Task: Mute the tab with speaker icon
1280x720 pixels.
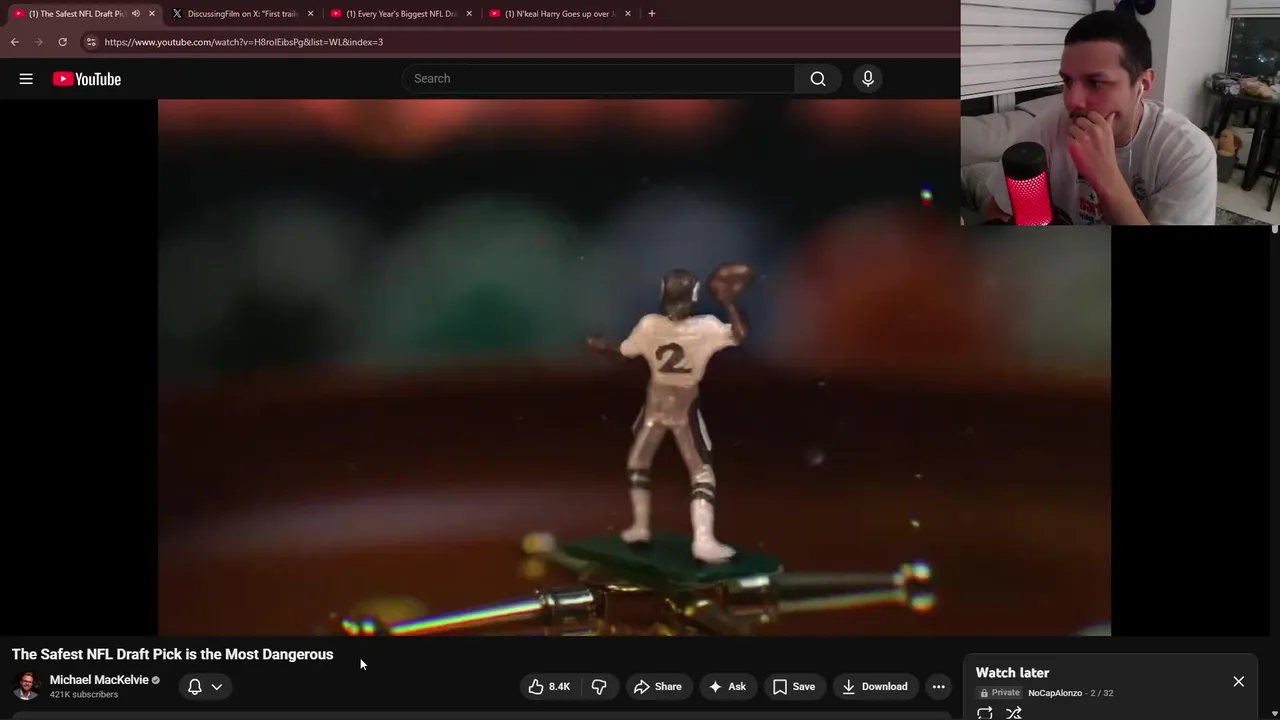Action: click(136, 14)
